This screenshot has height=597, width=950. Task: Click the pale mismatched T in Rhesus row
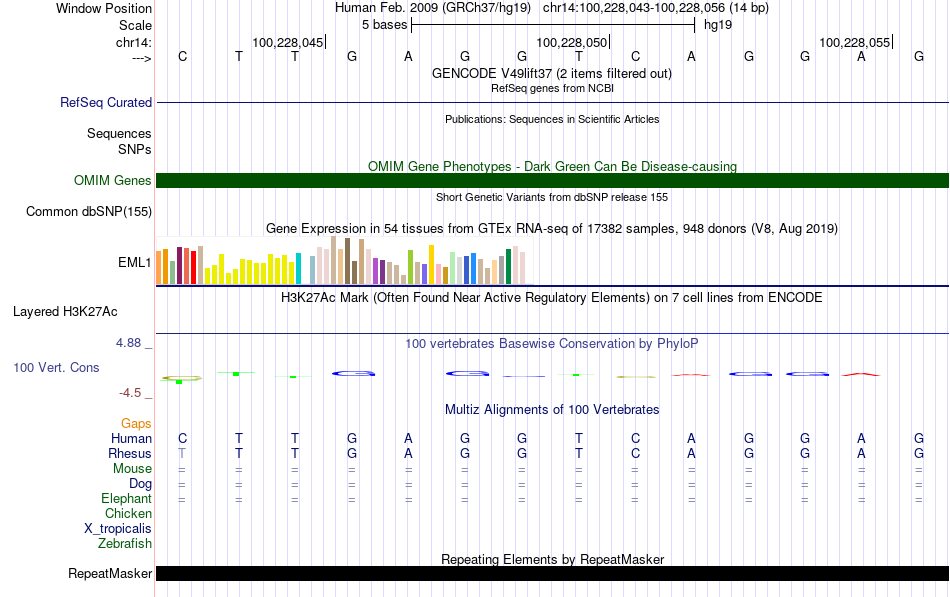pyautogui.click(x=182, y=453)
